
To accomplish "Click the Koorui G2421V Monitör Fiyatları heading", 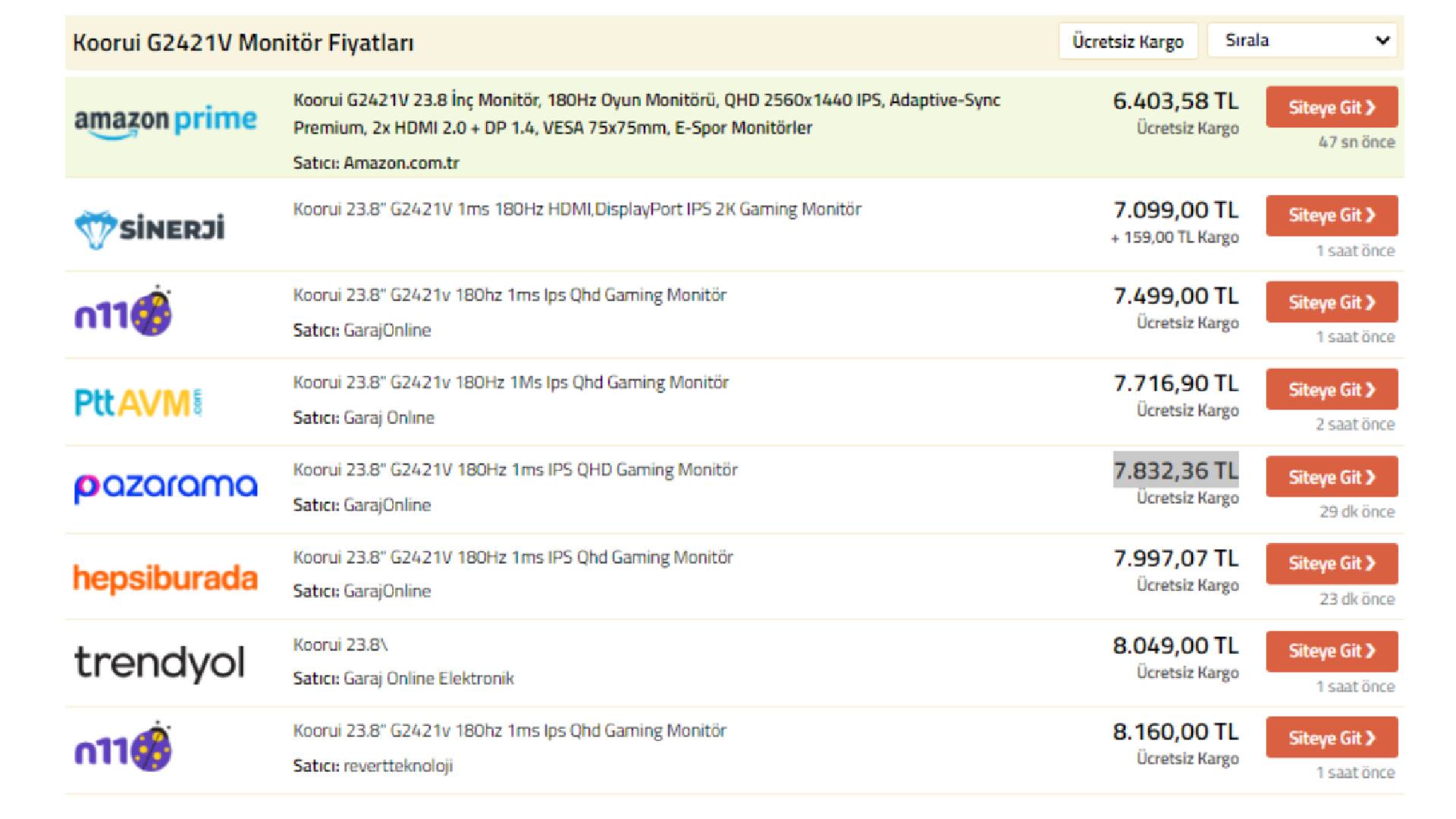I will click(x=243, y=42).
